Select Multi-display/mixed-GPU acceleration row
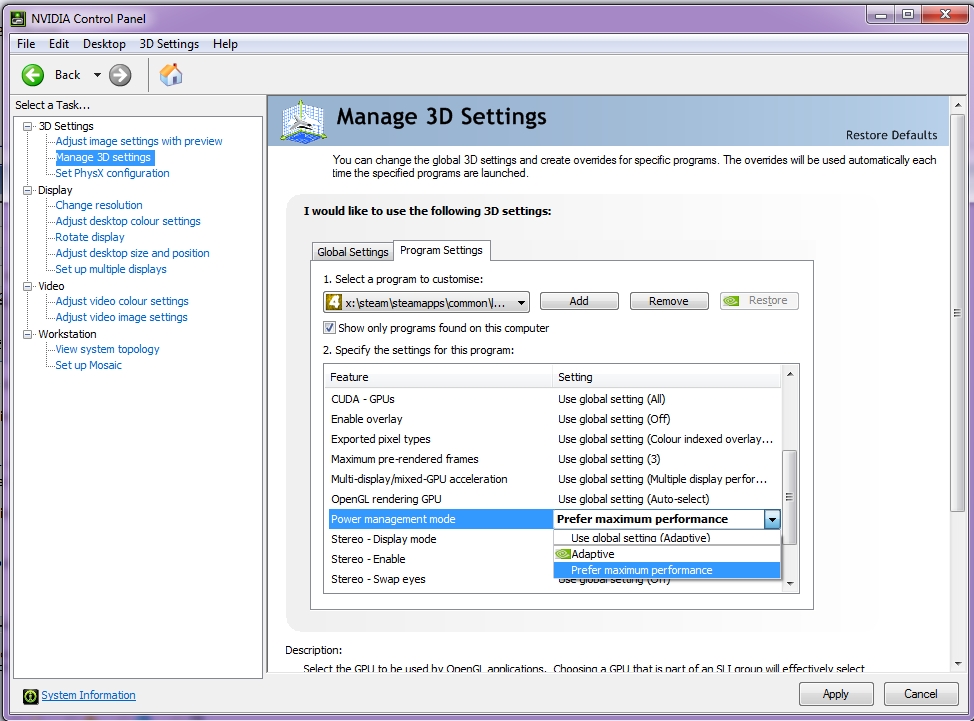The height and width of the screenshot is (721, 974). tap(553, 479)
